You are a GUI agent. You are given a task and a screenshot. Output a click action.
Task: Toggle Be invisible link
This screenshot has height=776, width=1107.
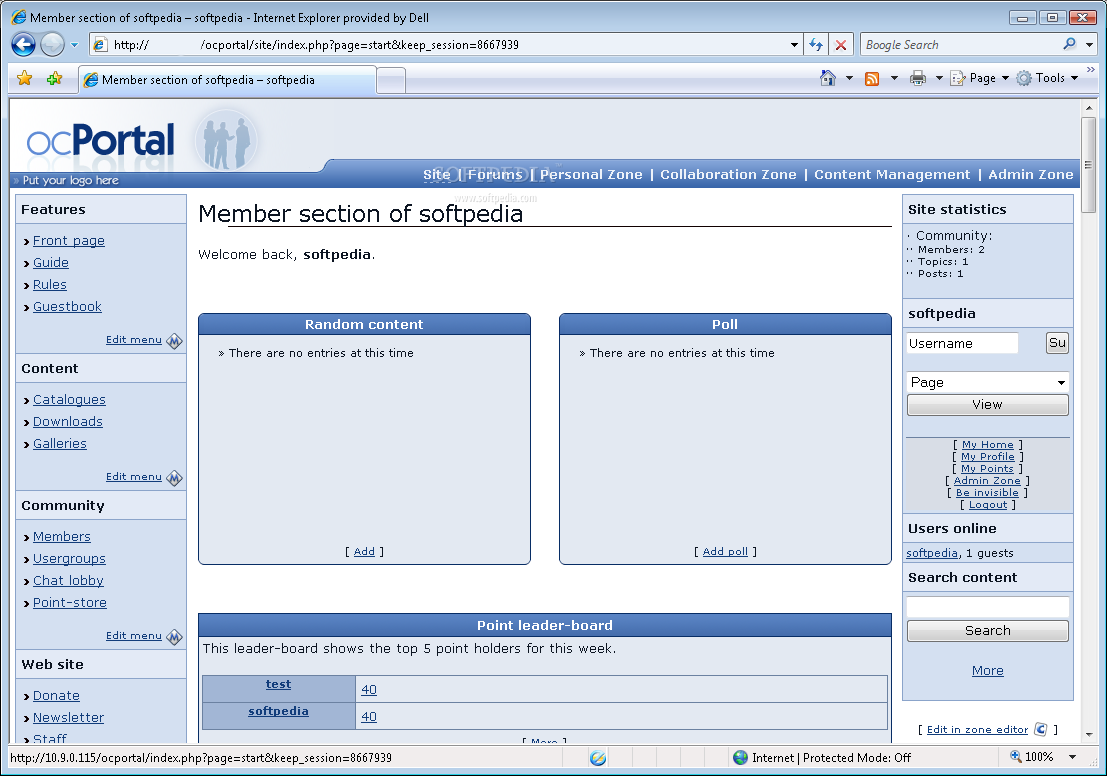tap(987, 493)
